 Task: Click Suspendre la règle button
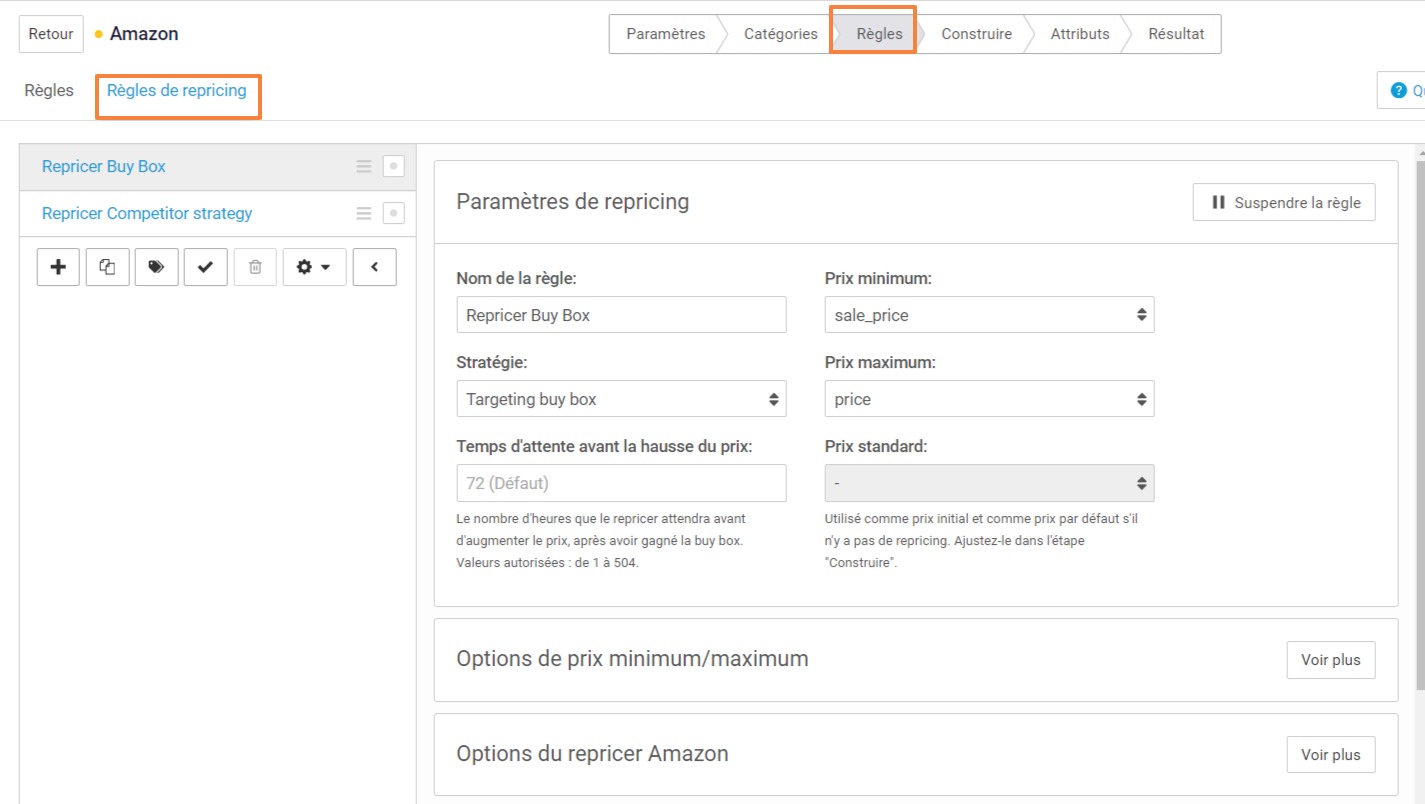coord(1284,203)
